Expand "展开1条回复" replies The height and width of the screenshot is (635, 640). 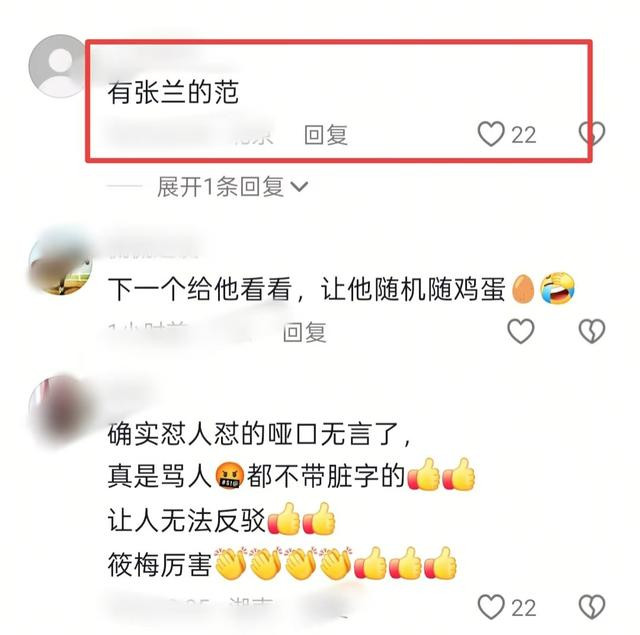pos(232,187)
